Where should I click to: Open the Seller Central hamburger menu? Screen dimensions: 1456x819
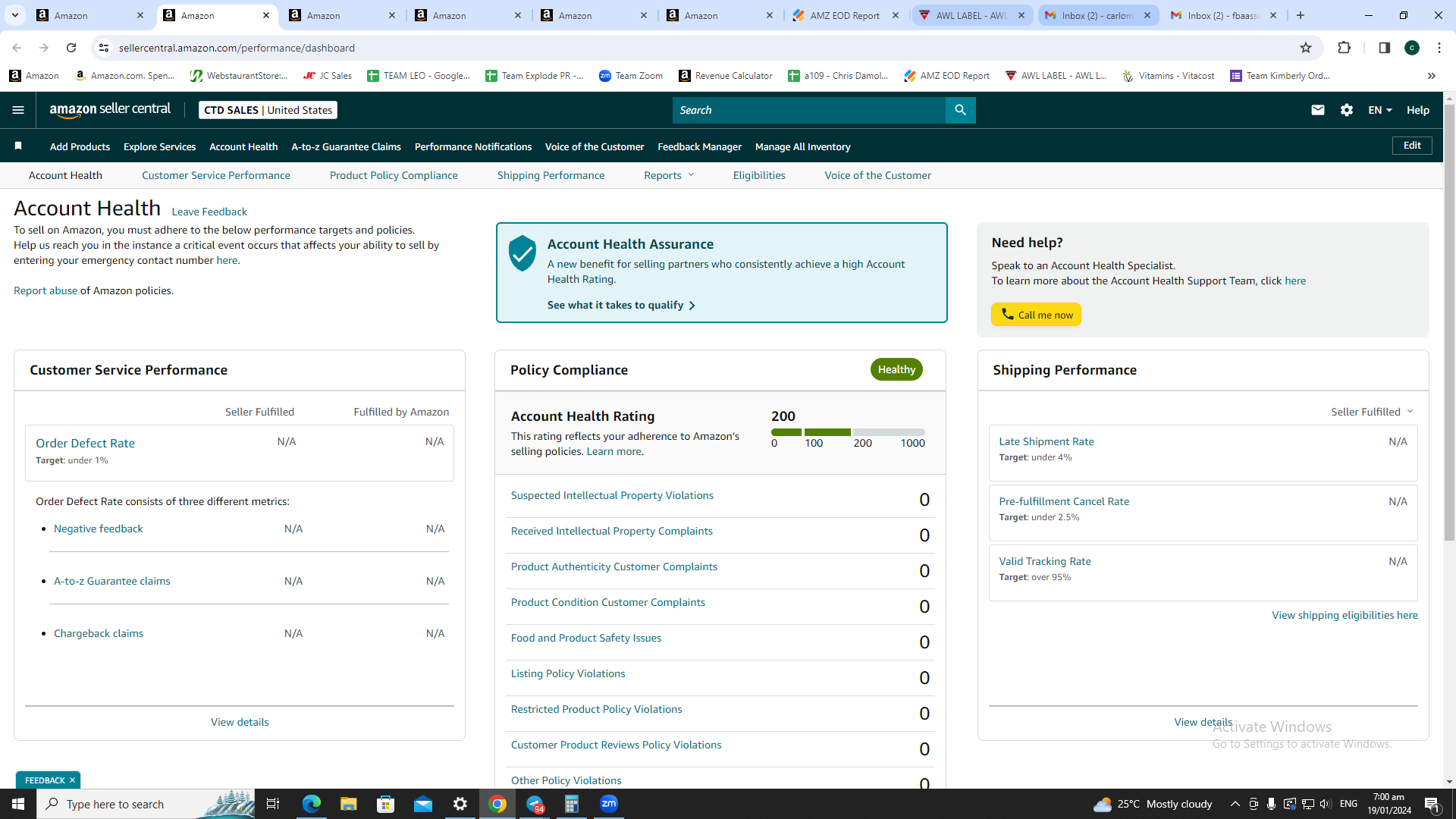(x=18, y=110)
